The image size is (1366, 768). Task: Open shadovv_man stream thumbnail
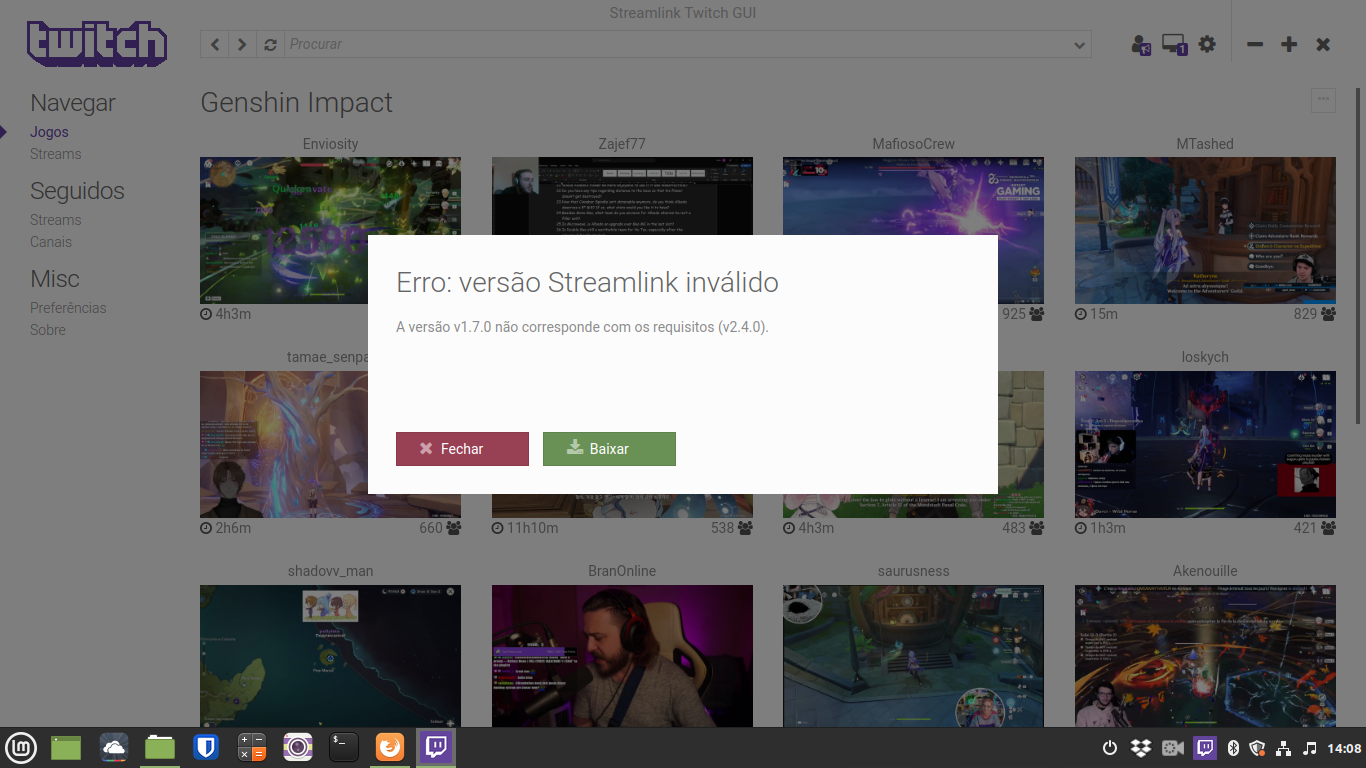click(x=330, y=656)
